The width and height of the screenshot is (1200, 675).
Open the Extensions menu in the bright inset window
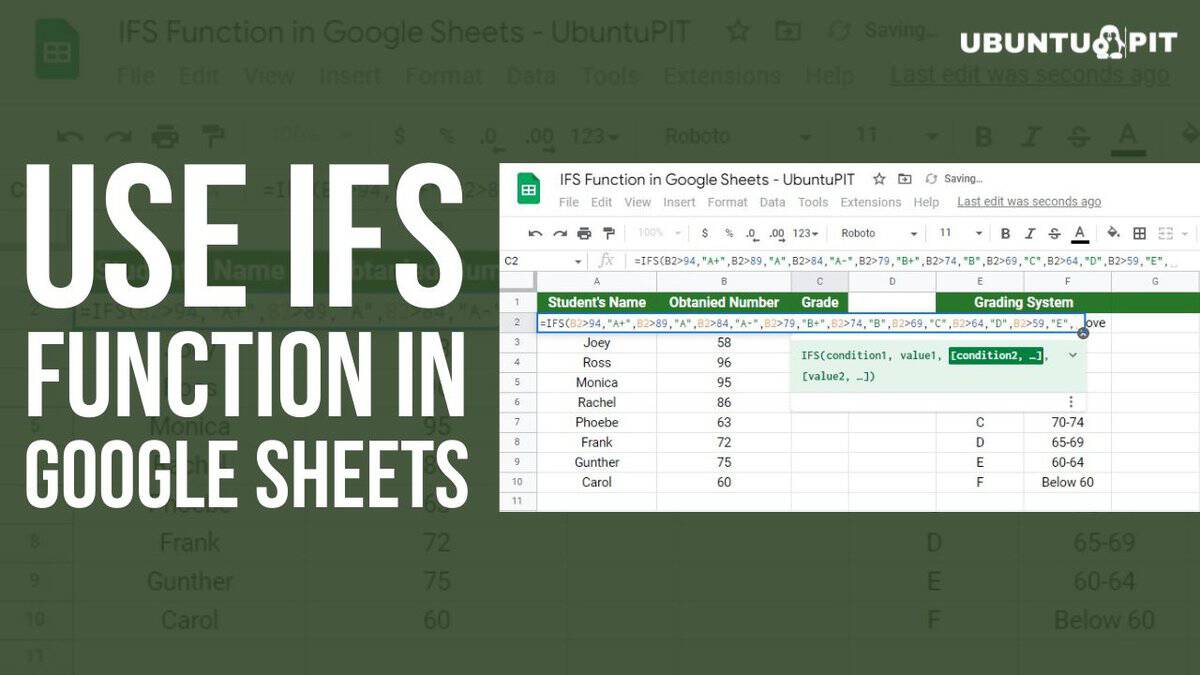coord(871,202)
